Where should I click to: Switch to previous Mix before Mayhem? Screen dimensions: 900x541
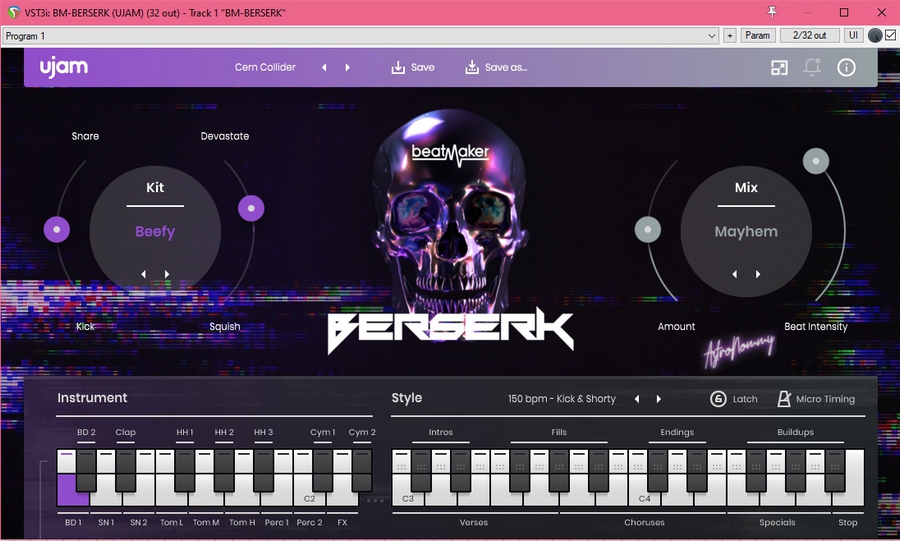(x=735, y=274)
